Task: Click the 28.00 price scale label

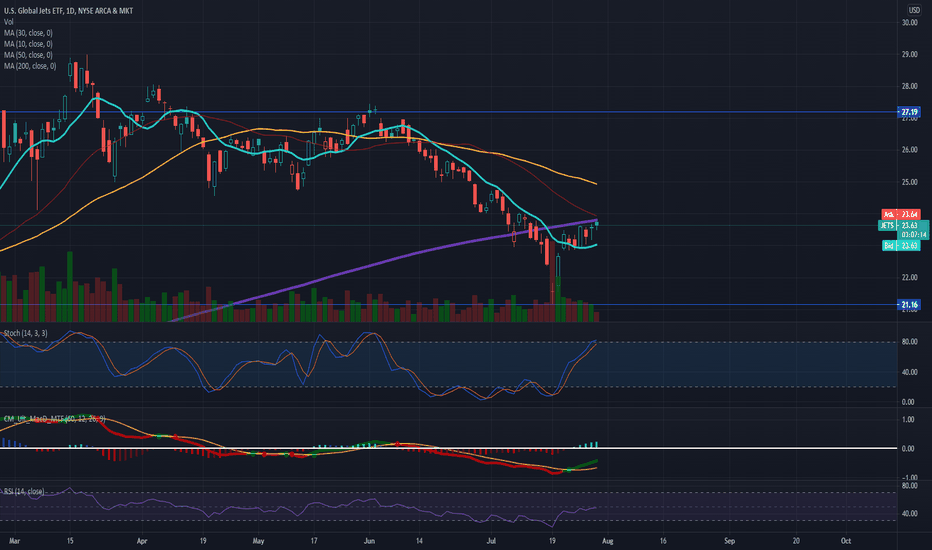Action: pyautogui.click(x=909, y=86)
